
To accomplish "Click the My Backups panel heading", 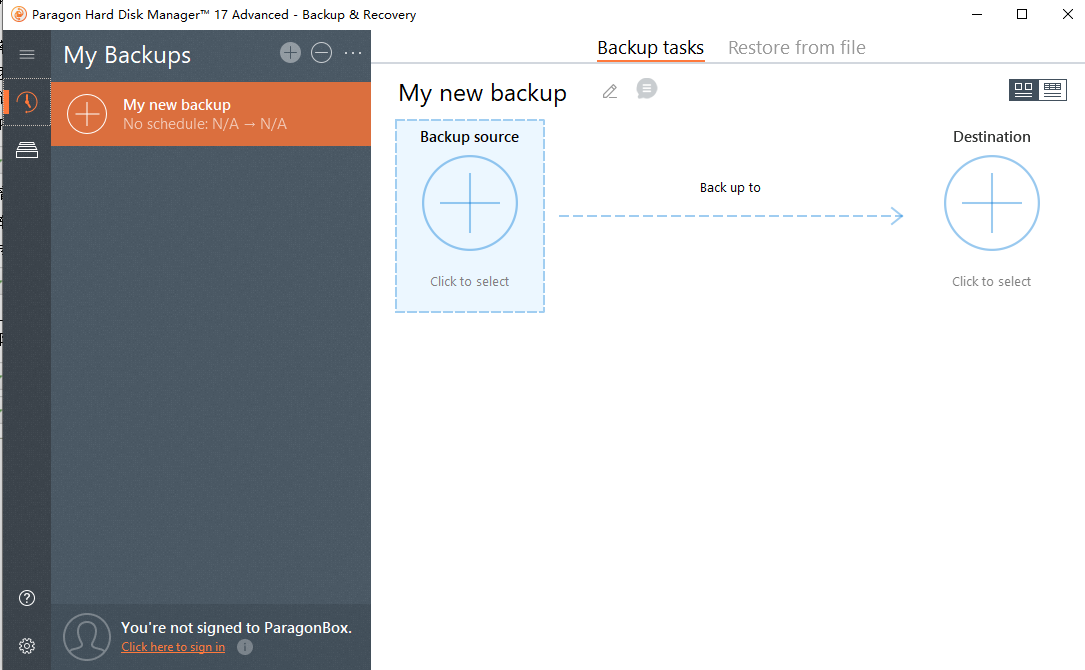I will (127, 55).
